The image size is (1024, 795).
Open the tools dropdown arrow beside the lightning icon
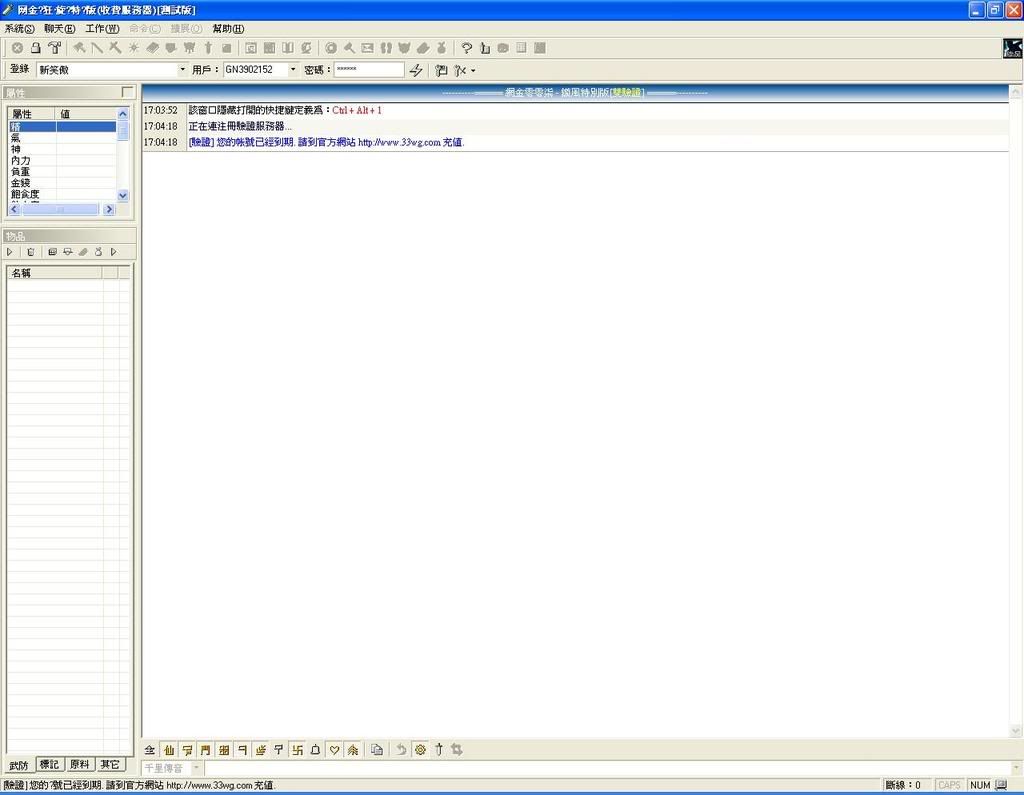pos(472,71)
